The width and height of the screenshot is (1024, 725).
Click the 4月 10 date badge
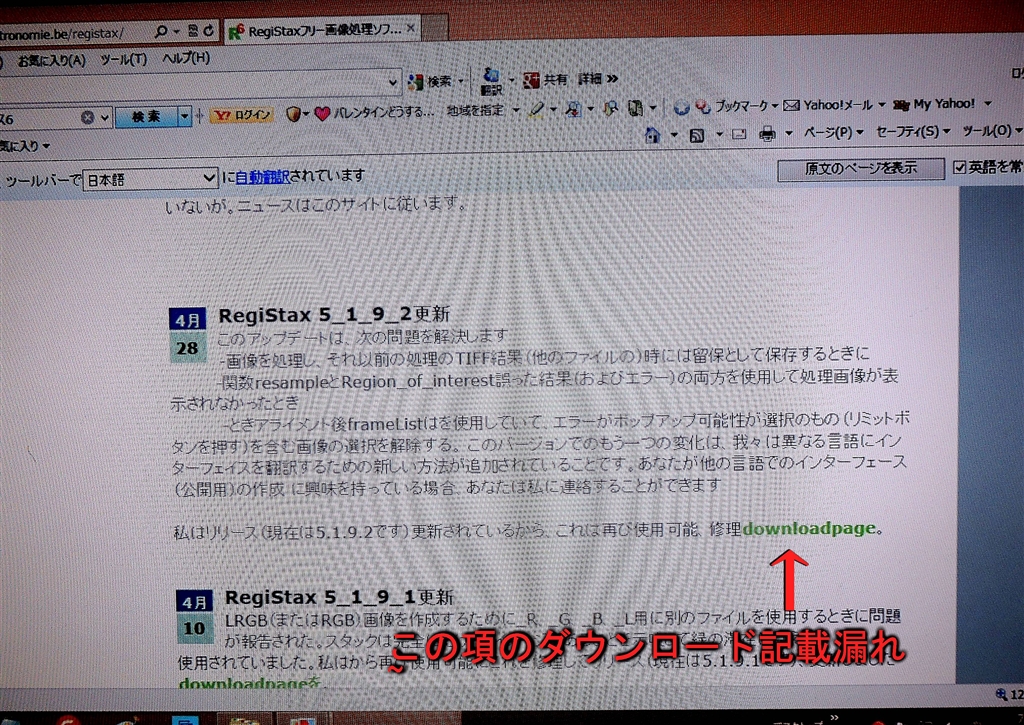(x=194, y=616)
